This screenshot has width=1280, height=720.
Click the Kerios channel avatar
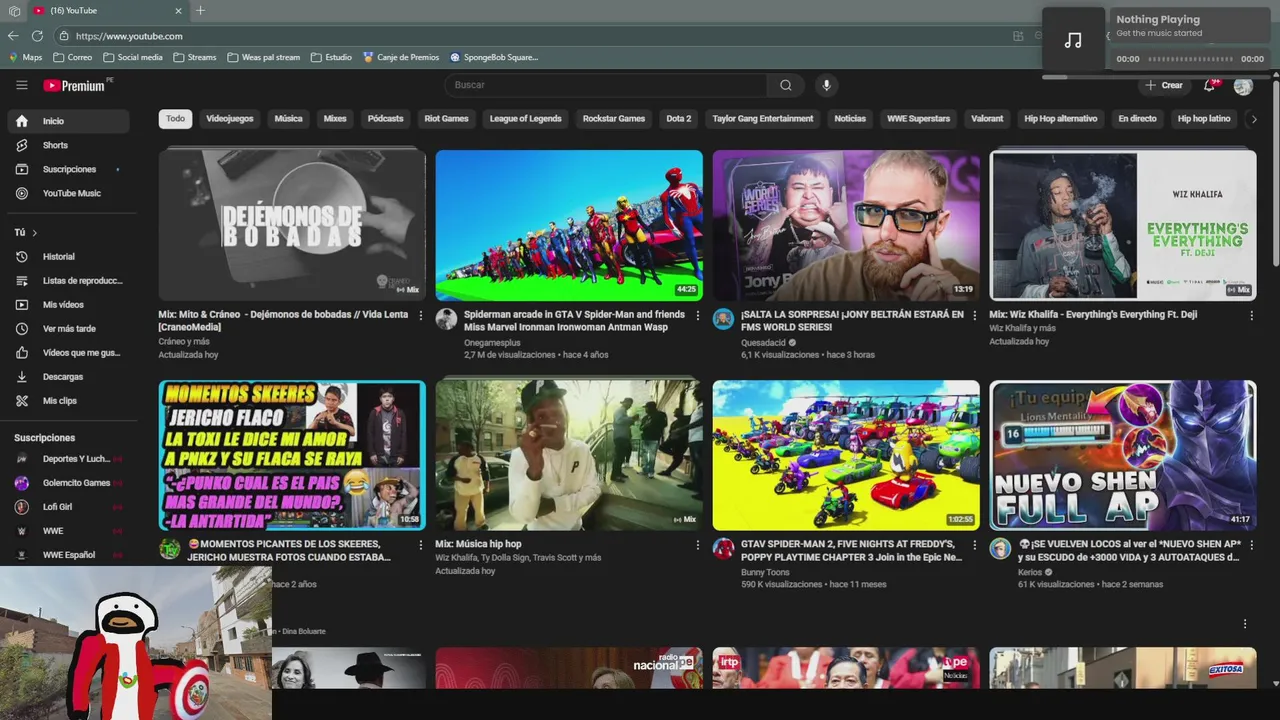coord(1000,548)
